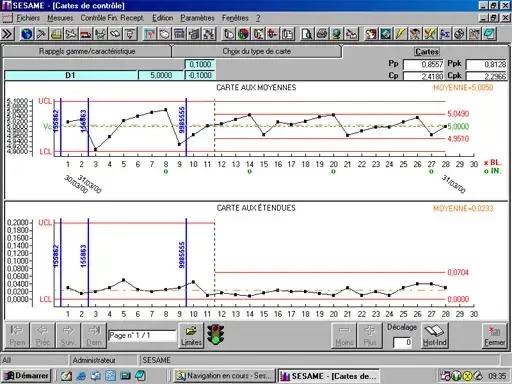Switch to Rappels gamme/caractéristique tab

[87, 51]
